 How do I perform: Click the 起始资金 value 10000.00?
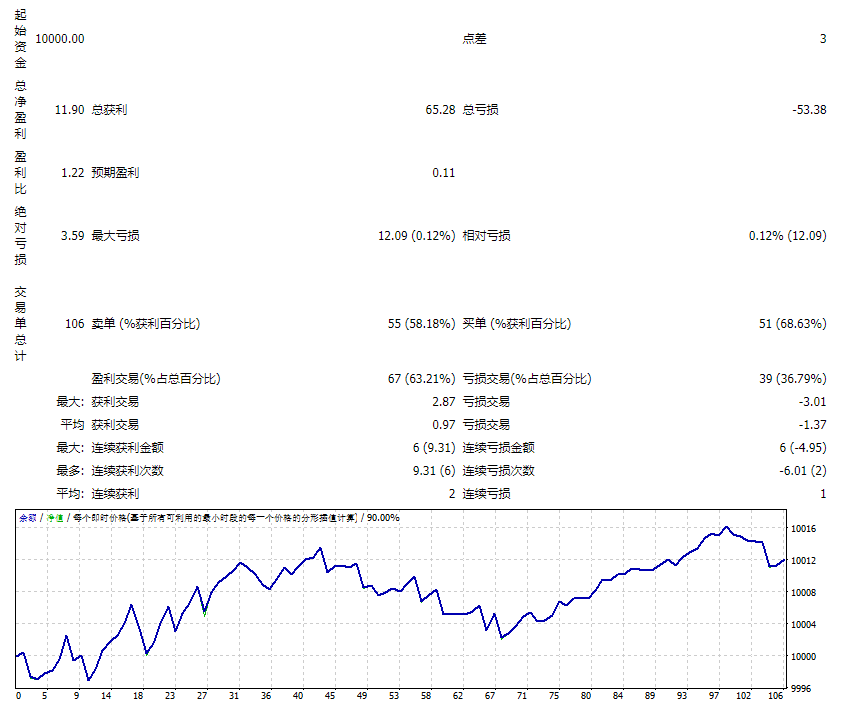(x=61, y=40)
